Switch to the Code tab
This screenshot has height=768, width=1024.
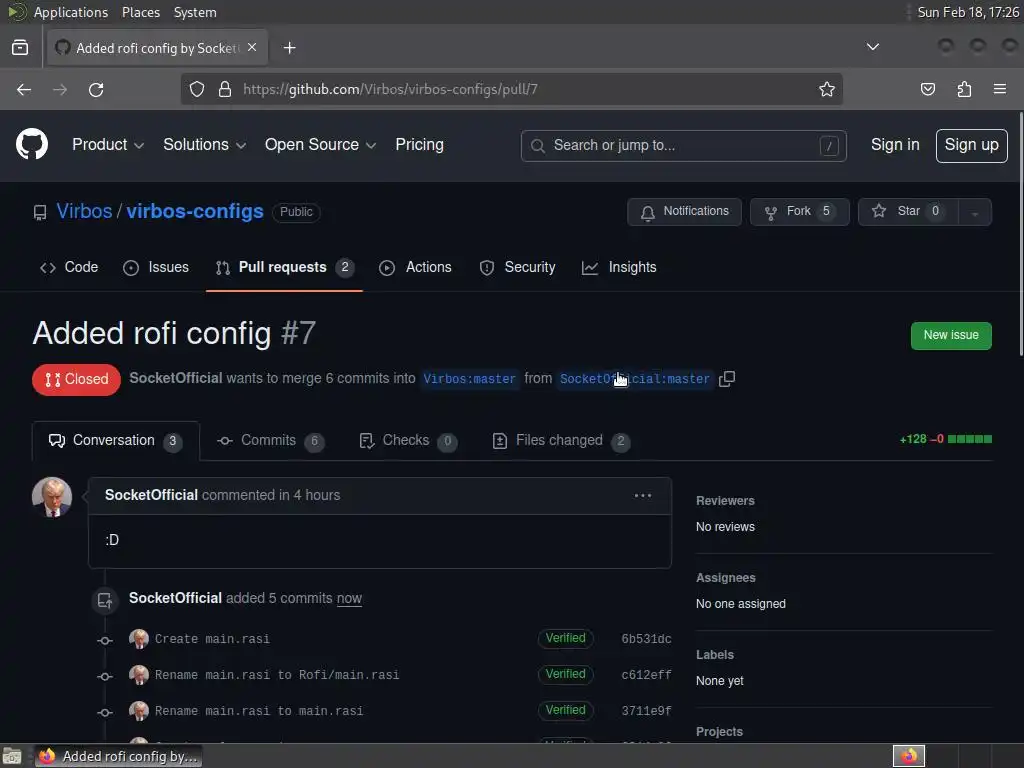click(69, 268)
